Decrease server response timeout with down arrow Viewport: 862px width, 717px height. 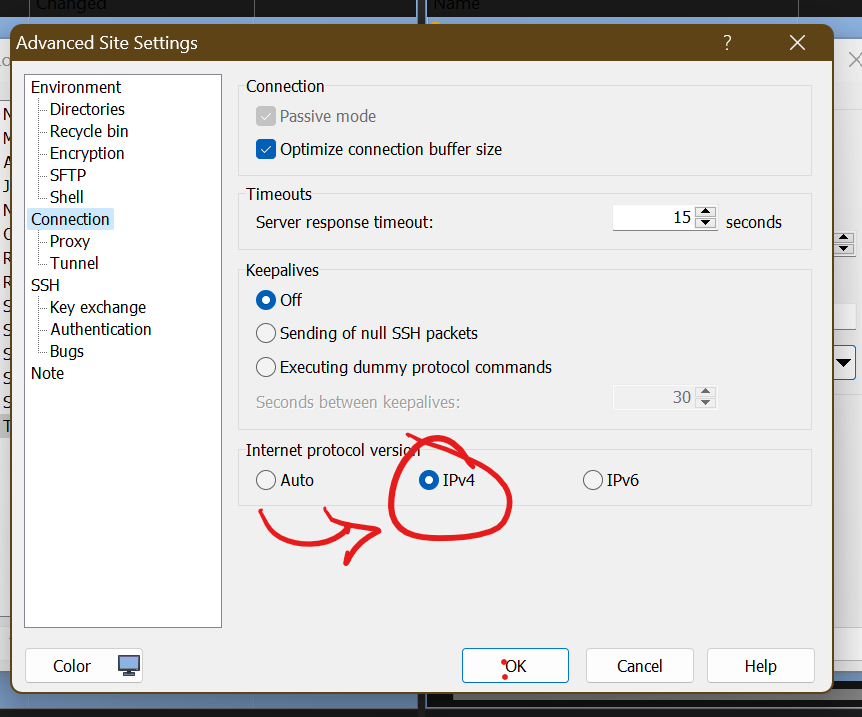[706, 224]
